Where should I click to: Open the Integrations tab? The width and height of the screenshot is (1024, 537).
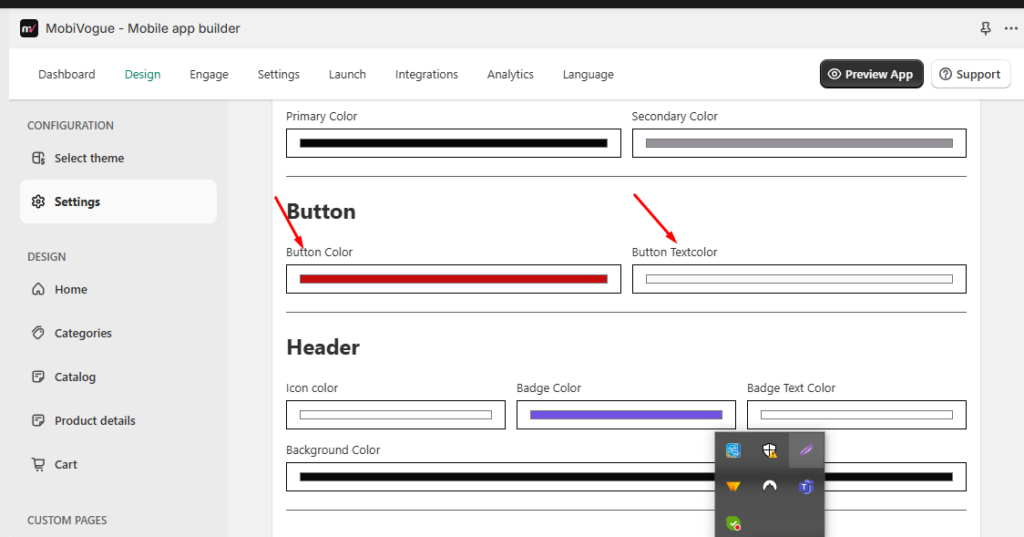tap(426, 74)
